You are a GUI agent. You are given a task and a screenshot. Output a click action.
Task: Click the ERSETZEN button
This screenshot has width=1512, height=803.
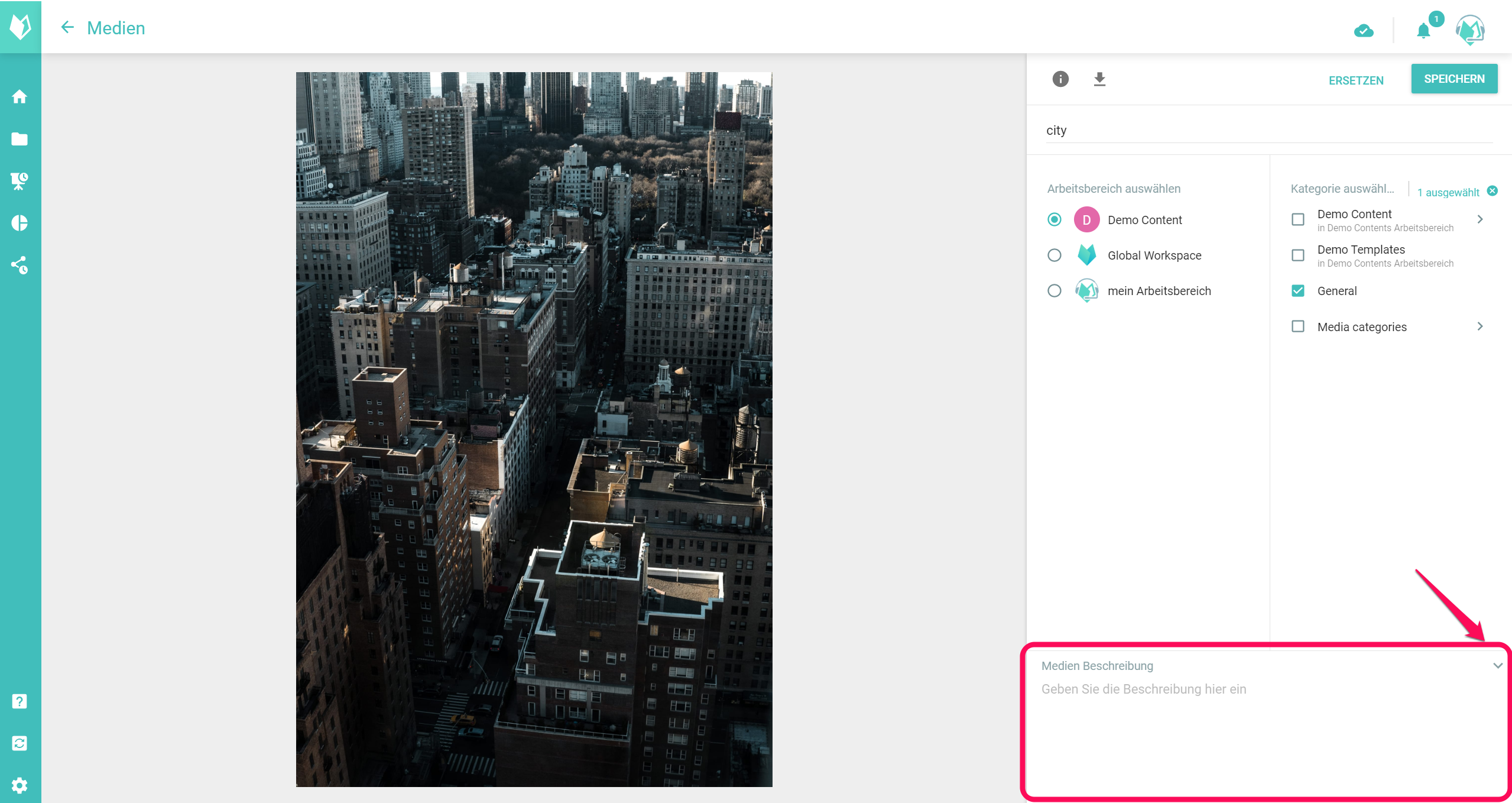pos(1356,80)
